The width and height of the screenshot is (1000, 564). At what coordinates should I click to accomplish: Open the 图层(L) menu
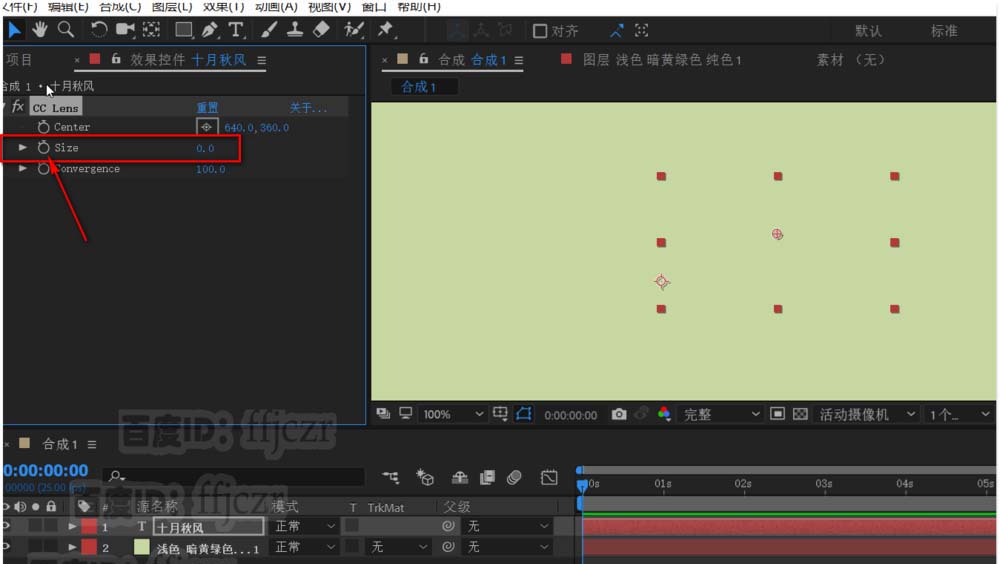click(x=172, y=6)
